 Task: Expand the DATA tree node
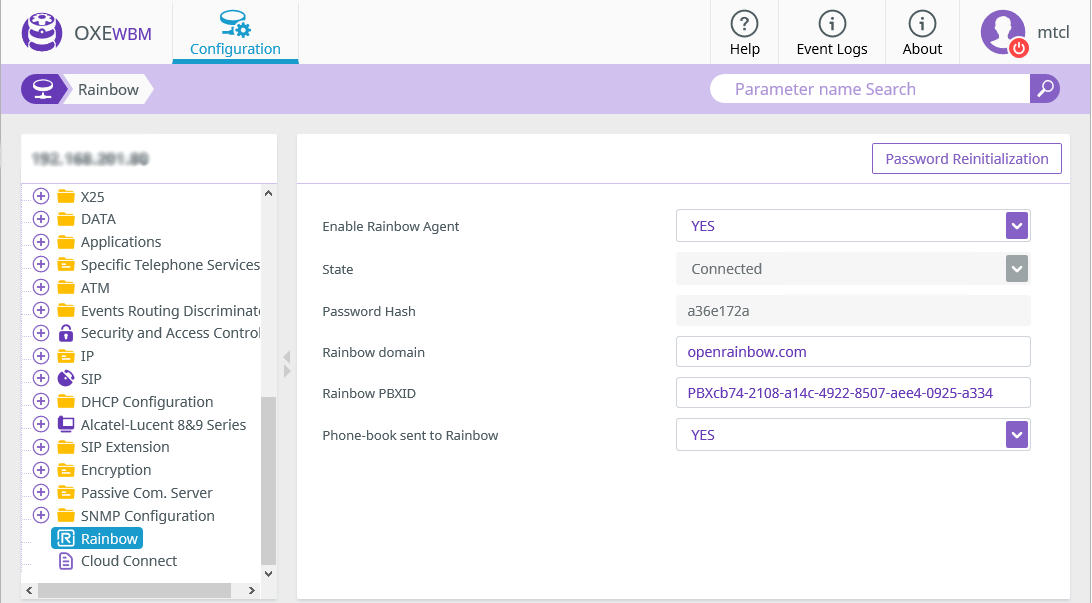[41, 219]
